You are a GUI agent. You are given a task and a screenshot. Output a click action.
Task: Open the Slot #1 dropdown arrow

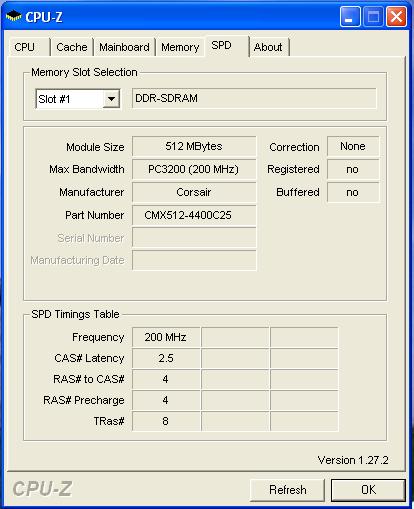[x=111, y=99]
